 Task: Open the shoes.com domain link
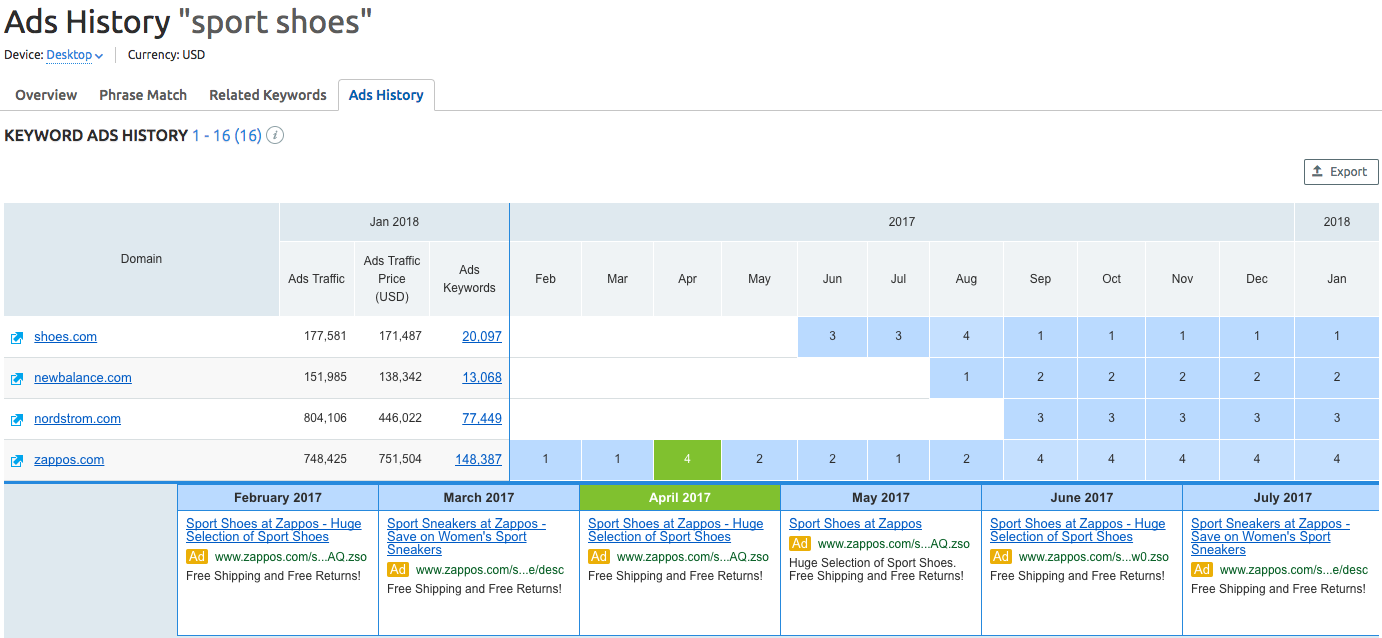pyautogui.click(x=65, y=337)
